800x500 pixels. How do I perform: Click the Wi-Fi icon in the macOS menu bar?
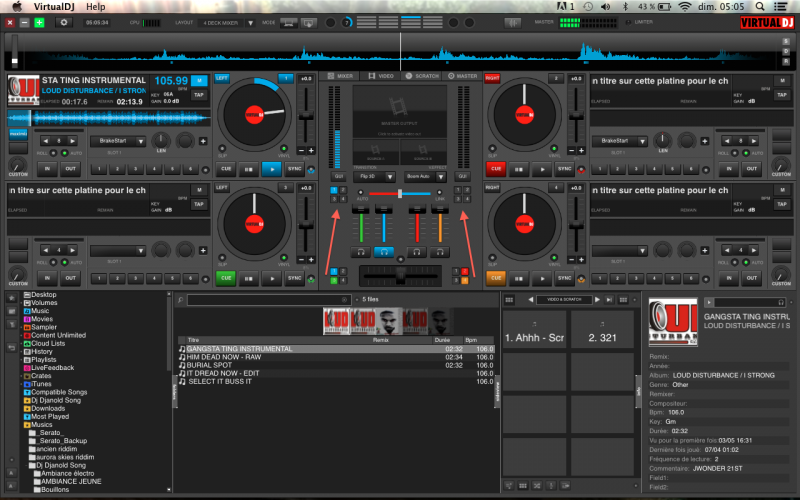pyautogui.click(x=685, y=7)
